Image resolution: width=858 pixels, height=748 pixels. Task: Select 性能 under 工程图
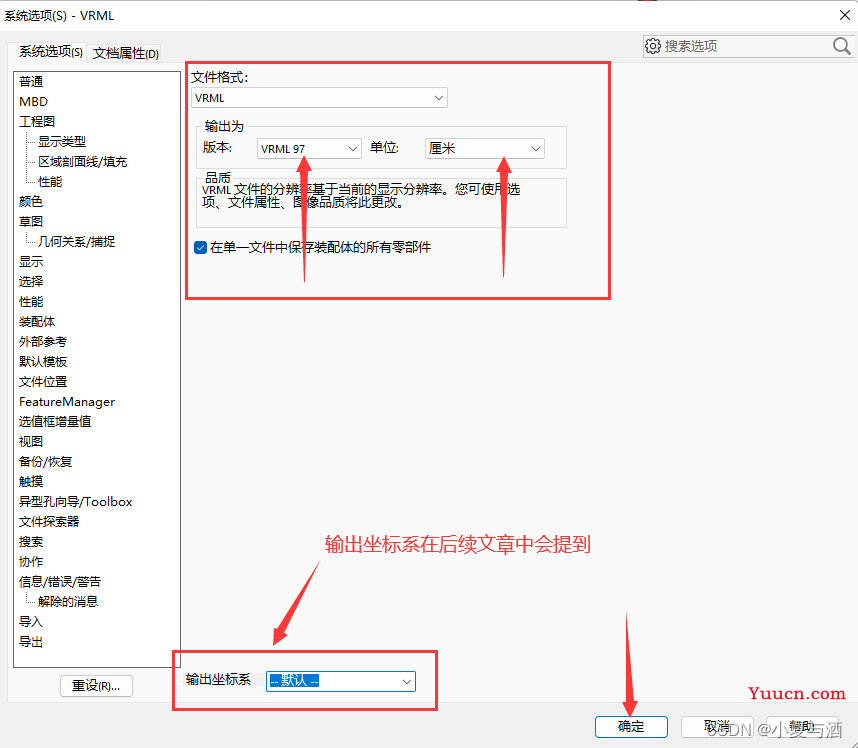point(50,182)
